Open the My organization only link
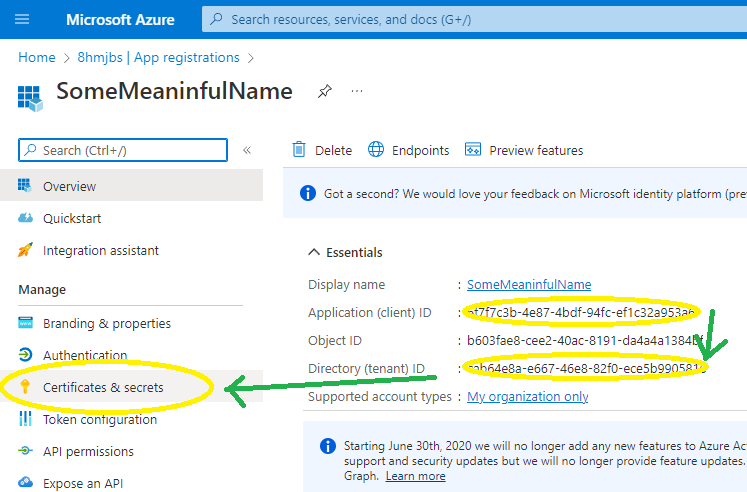 coord(527,396)
